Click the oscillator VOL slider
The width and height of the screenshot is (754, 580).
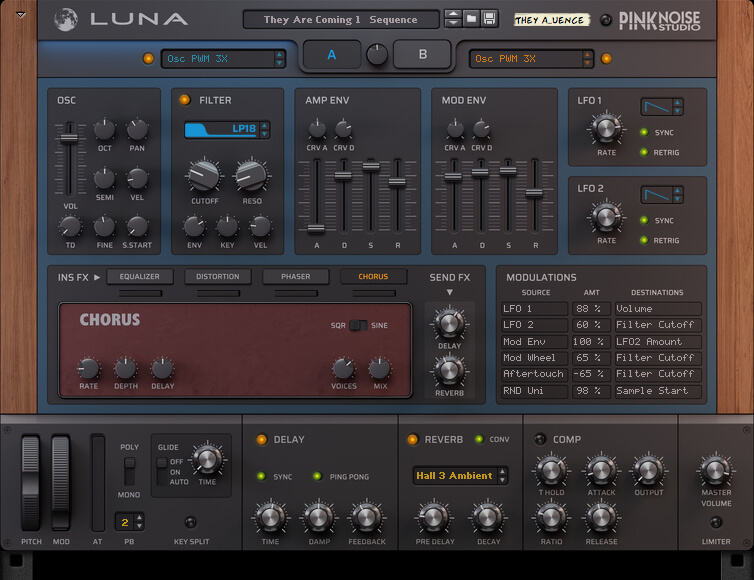[x=69, y=139]
